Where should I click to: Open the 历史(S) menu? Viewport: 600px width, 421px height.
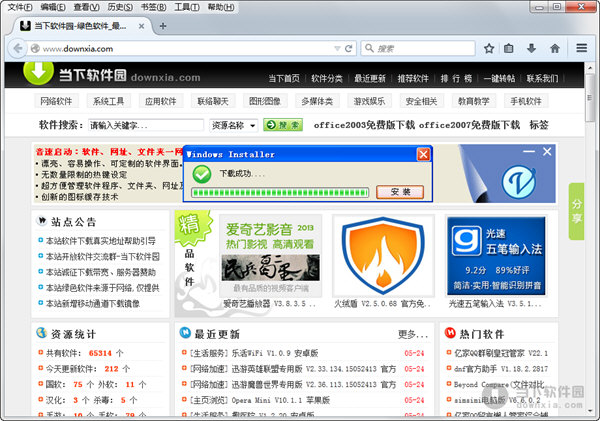[120, 7]
